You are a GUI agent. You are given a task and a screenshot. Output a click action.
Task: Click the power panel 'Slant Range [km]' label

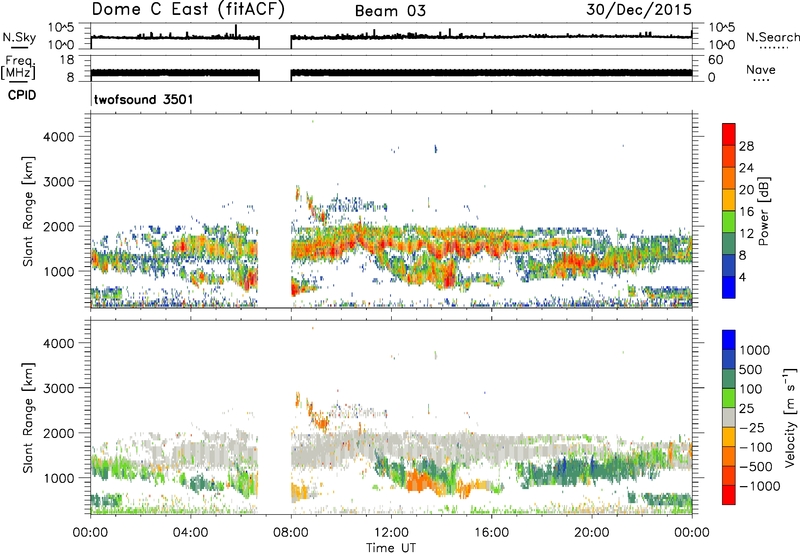(28, 211)
